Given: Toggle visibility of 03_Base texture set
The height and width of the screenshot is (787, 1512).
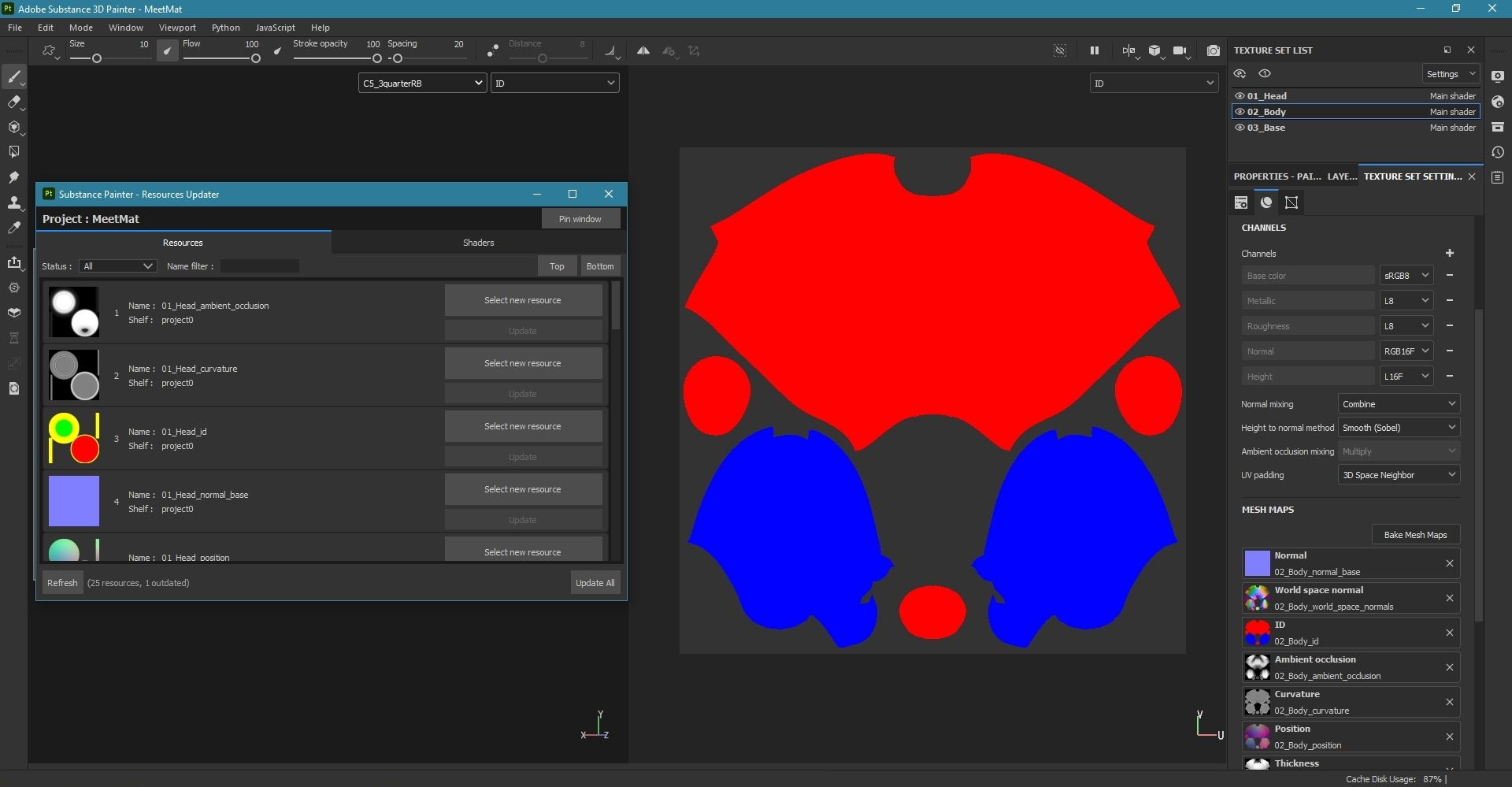Looking at the screenshot, I should tap(1240, 128).
